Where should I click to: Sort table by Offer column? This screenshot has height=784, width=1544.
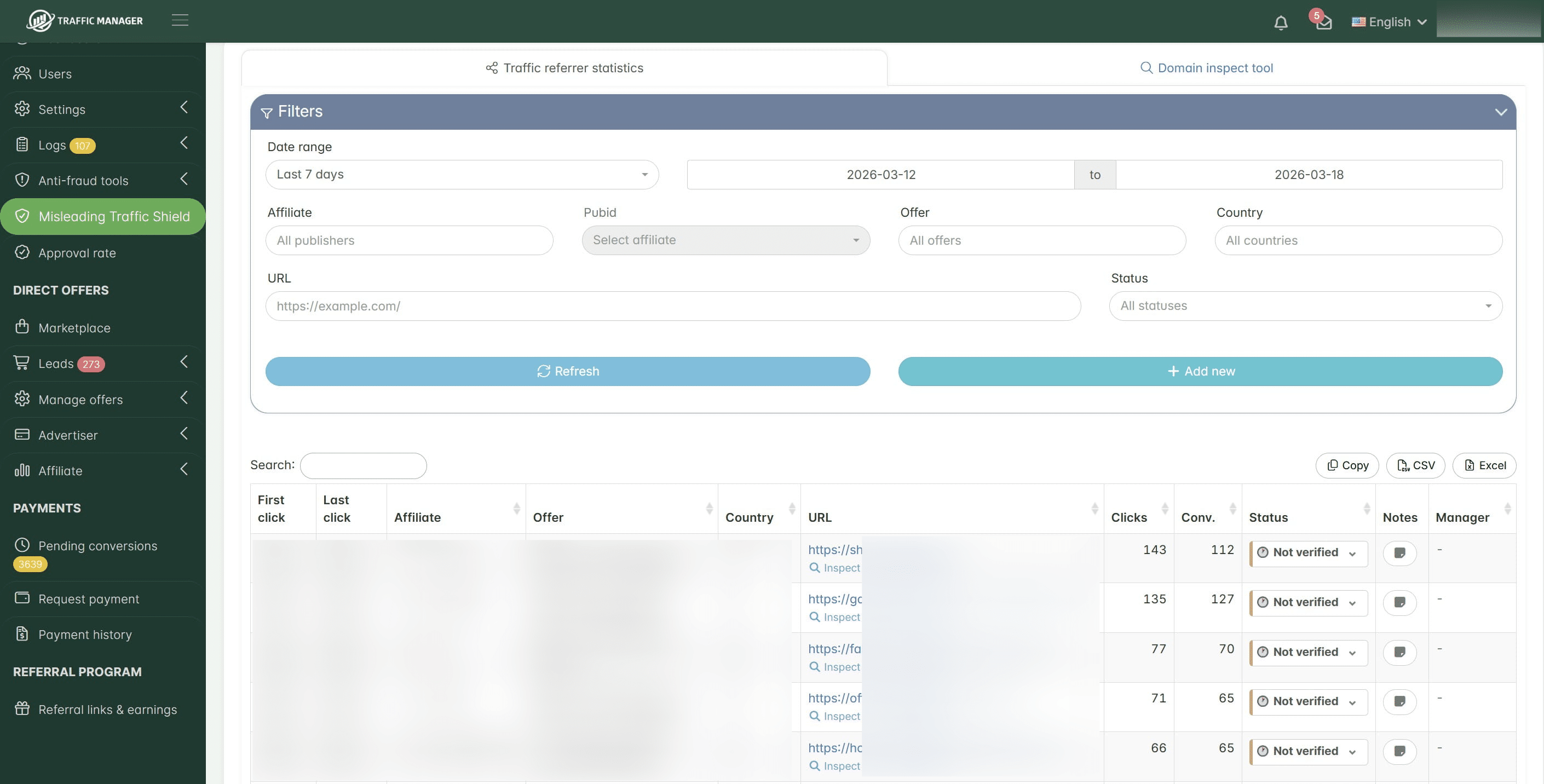[621, 509]
